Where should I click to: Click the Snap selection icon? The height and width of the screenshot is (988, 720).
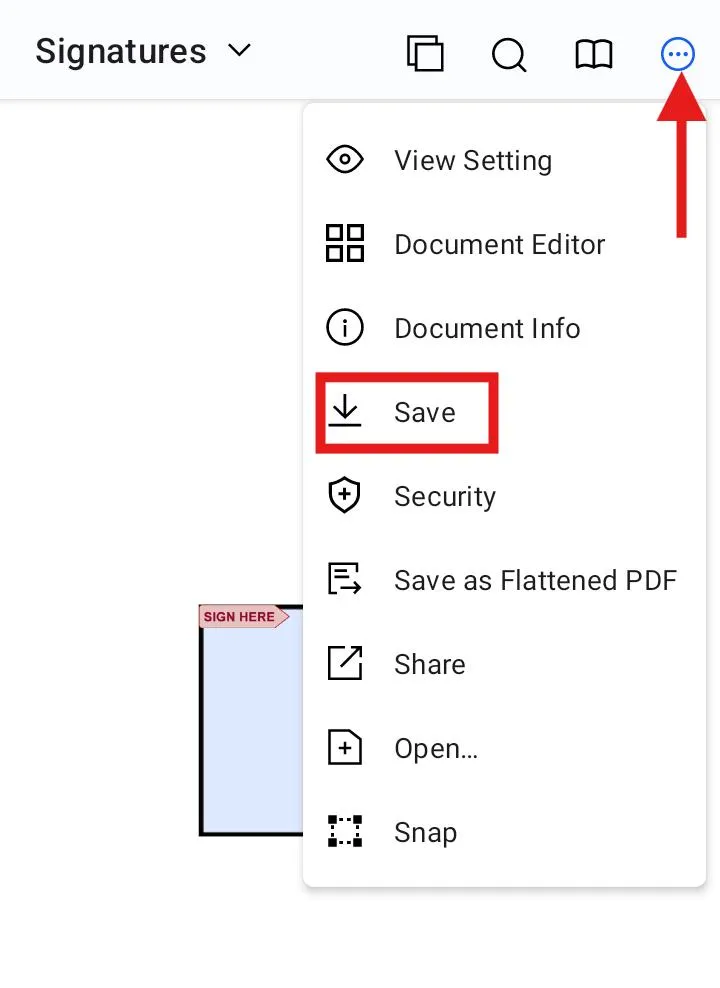(344, 832)
